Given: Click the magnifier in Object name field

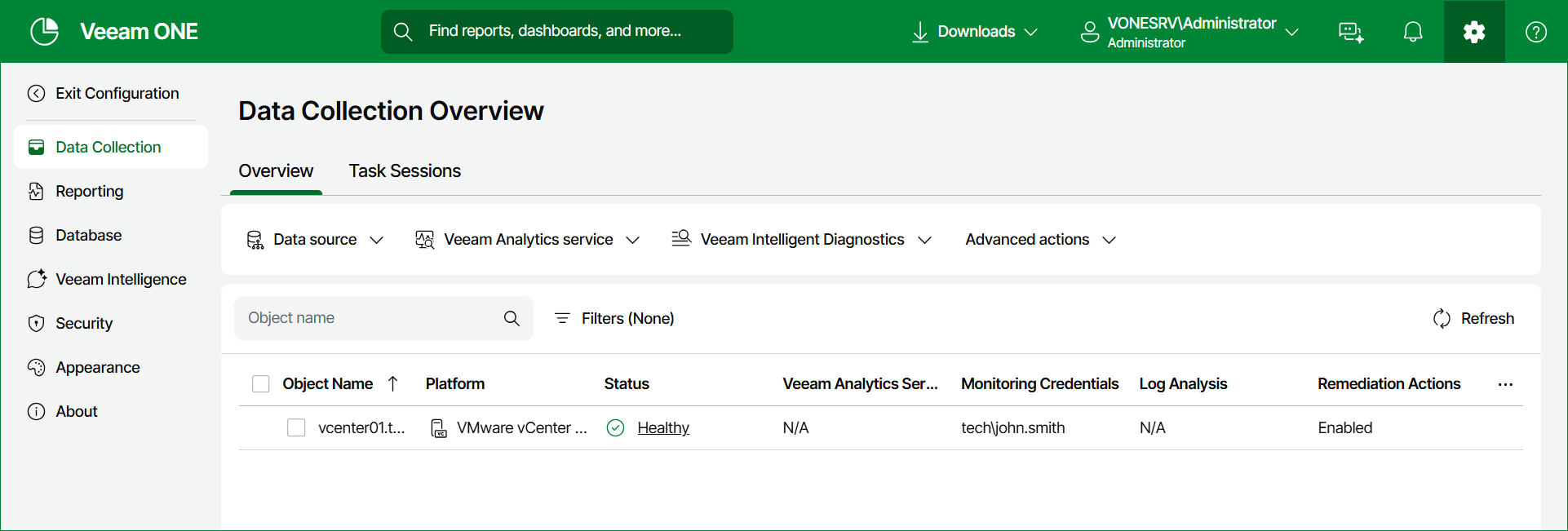Looking at the screenshot, I should (512, 318).
